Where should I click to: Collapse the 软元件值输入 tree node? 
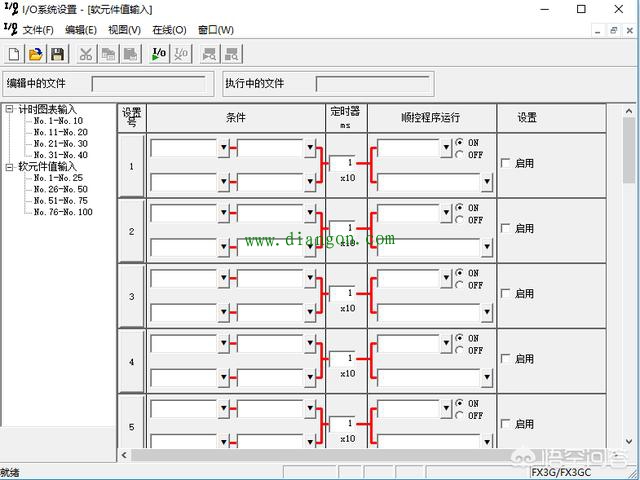[x=9, y=167]
